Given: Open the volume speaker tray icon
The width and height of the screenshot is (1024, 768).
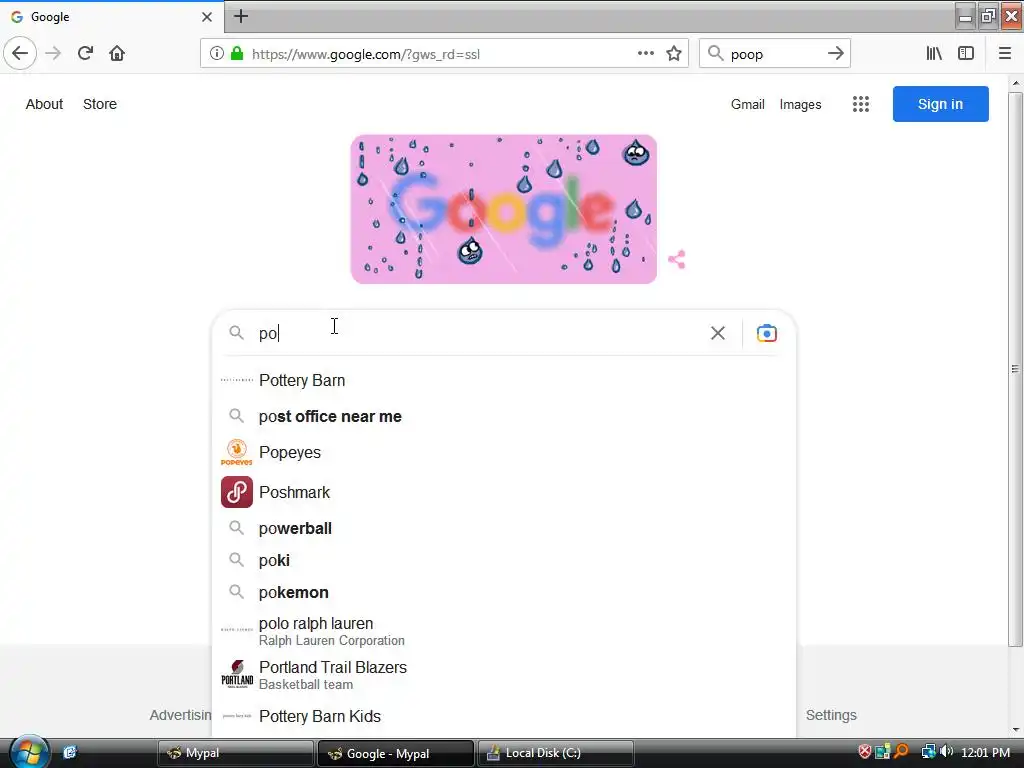Looking at the screenshot, I should pos(946,752).
